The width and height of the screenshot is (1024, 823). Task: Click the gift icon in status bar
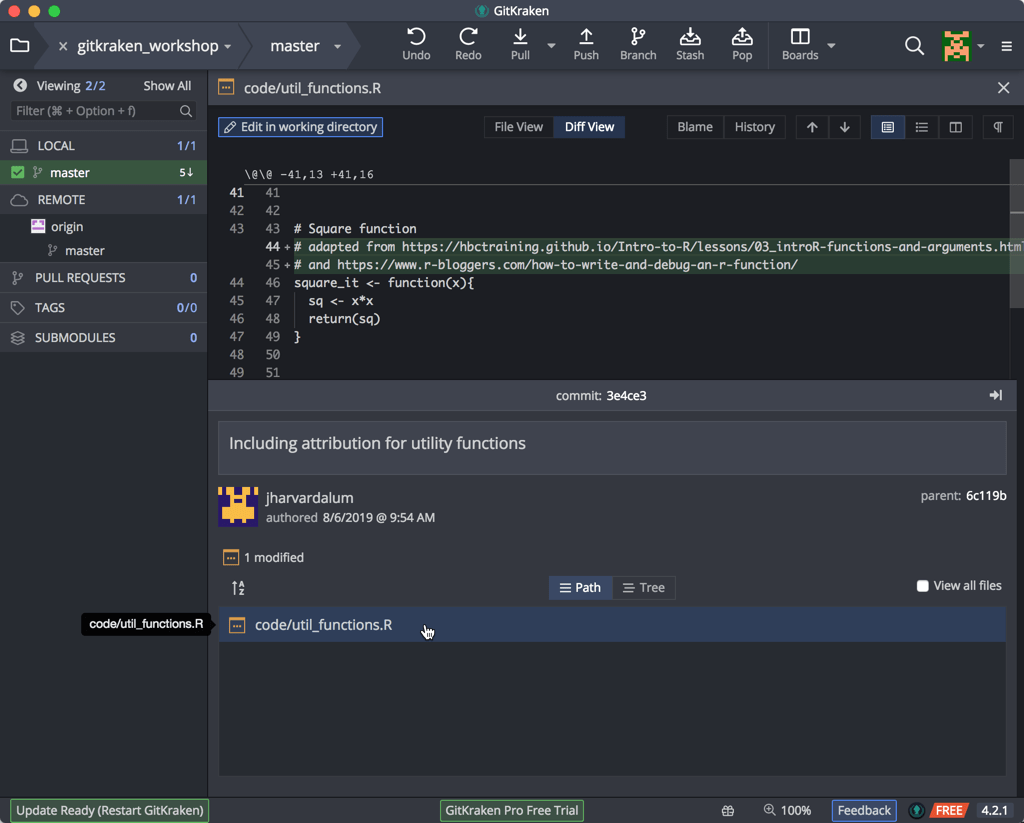(x=728, y=811)
